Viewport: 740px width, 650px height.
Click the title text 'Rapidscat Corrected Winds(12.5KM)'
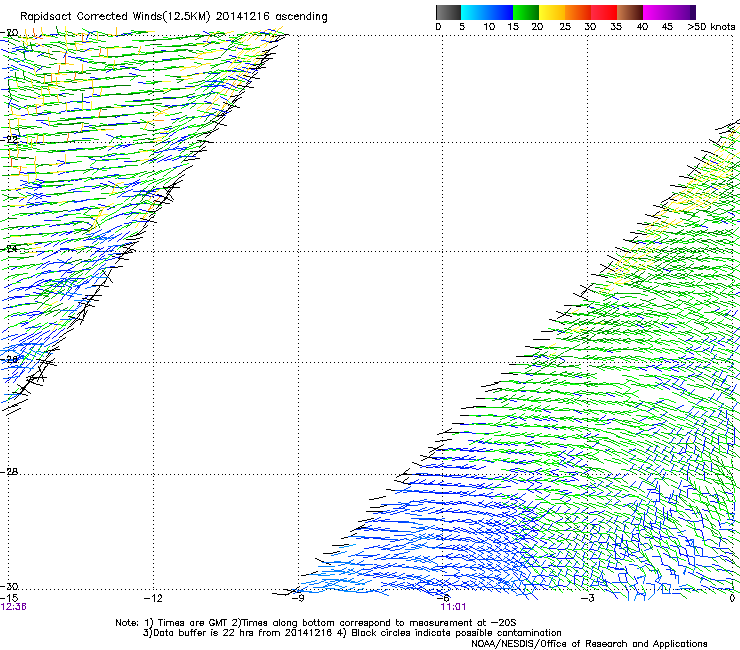pyautogui.click(x=115, y=16)
